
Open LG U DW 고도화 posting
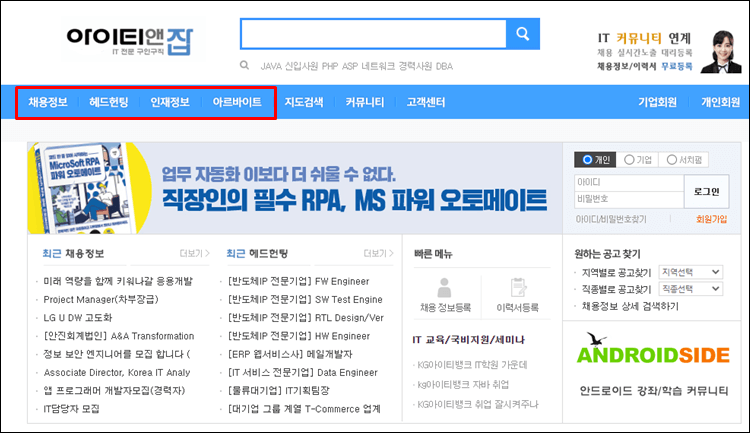[x=77, y=318]
